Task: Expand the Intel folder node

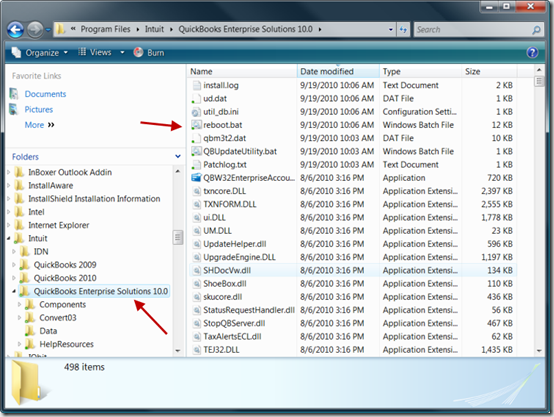Action: [x=9, y=212]
